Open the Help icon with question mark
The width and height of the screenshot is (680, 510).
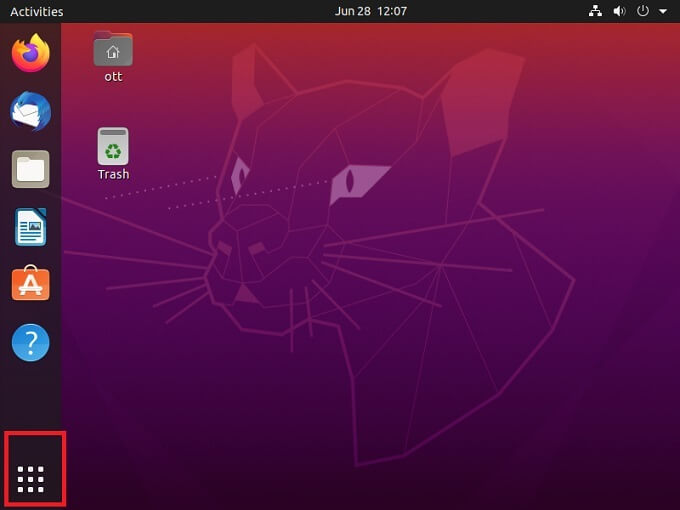[30, 343]
